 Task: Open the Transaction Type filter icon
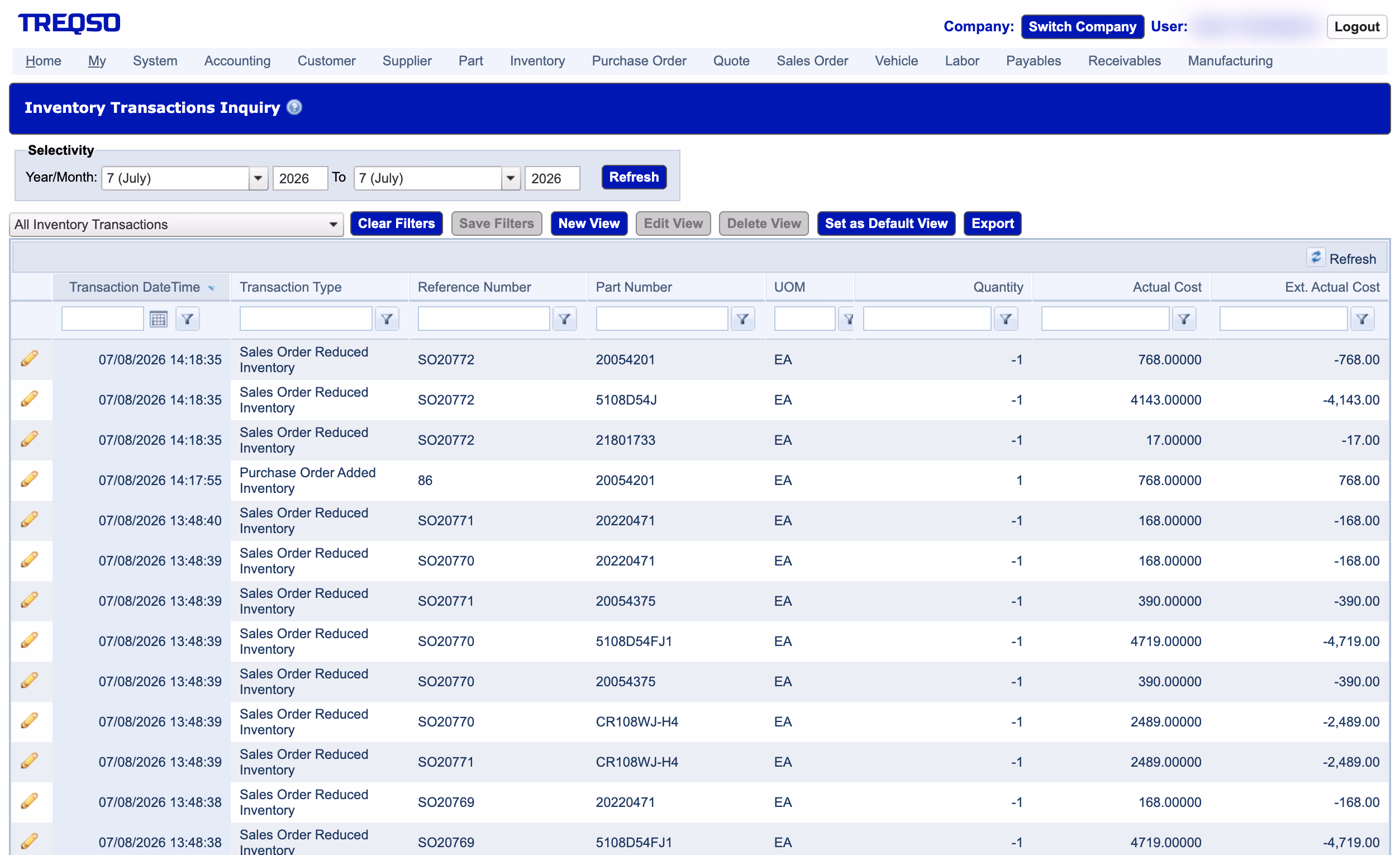coord(387,319)
